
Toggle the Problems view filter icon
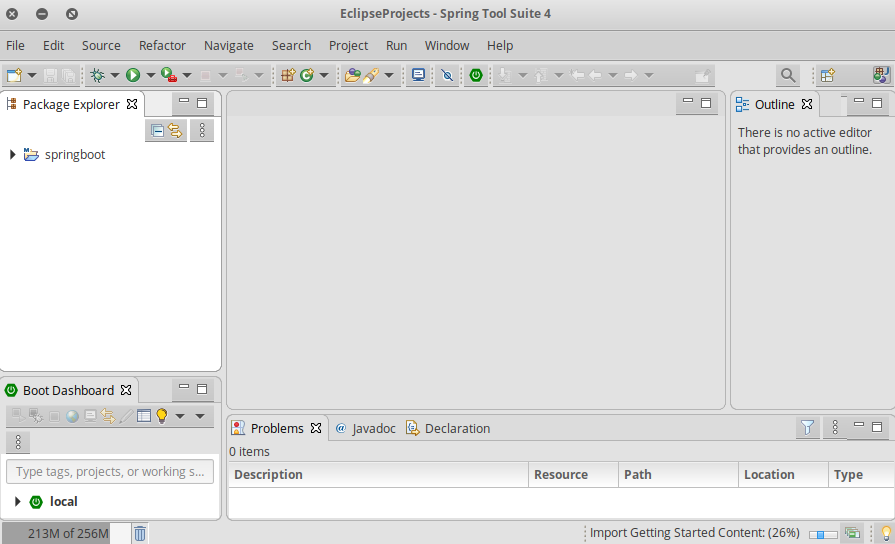click(x=807, y=428)
